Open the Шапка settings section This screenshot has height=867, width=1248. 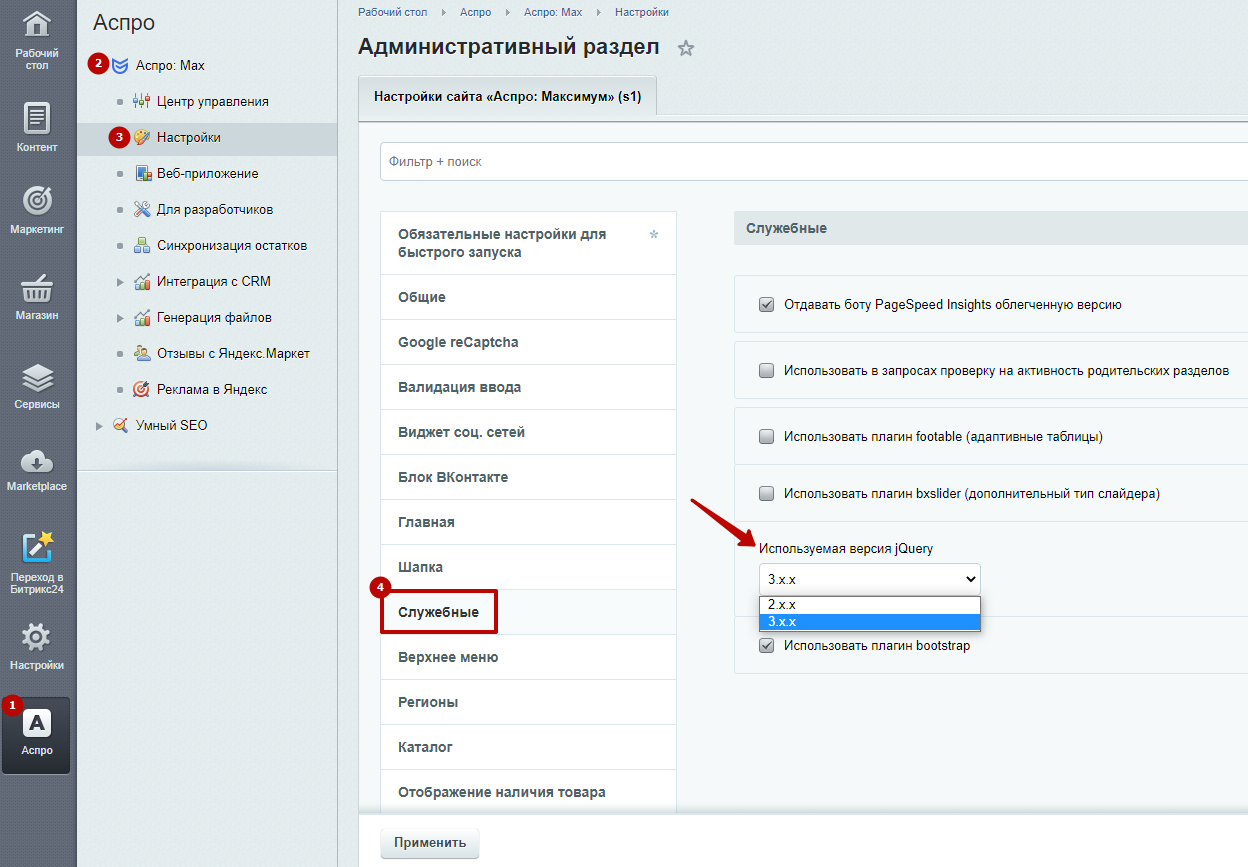528,567
